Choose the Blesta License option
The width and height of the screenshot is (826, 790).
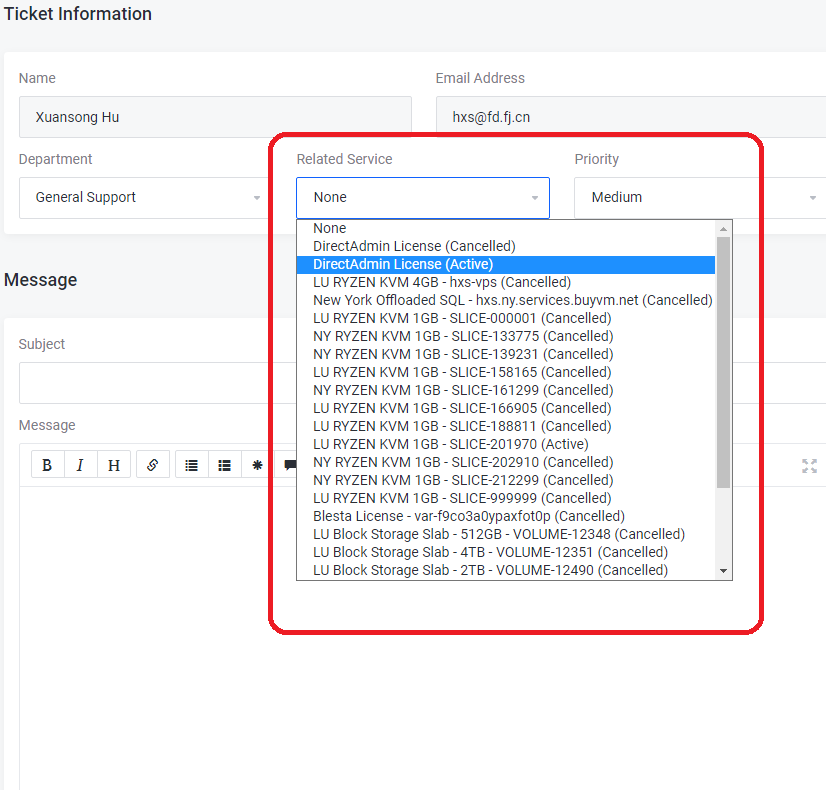[506, 516]
